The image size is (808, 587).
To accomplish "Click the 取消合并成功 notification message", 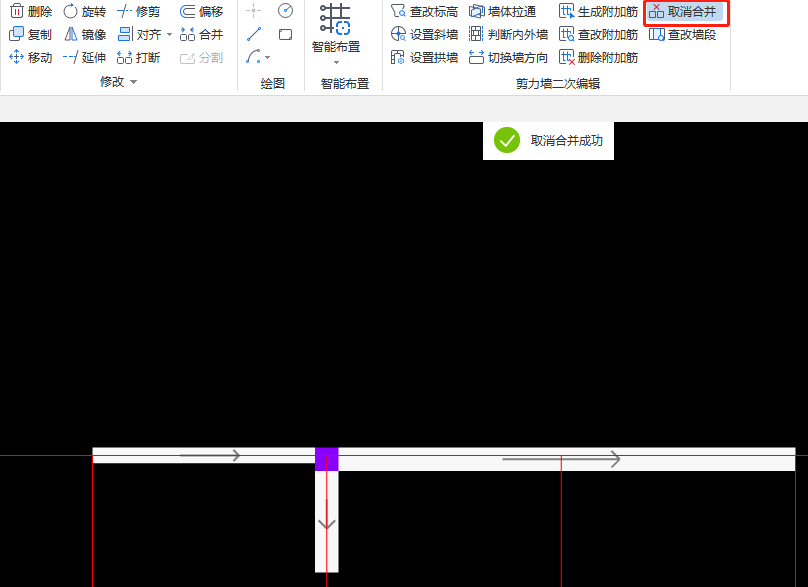I will [548, 141].
